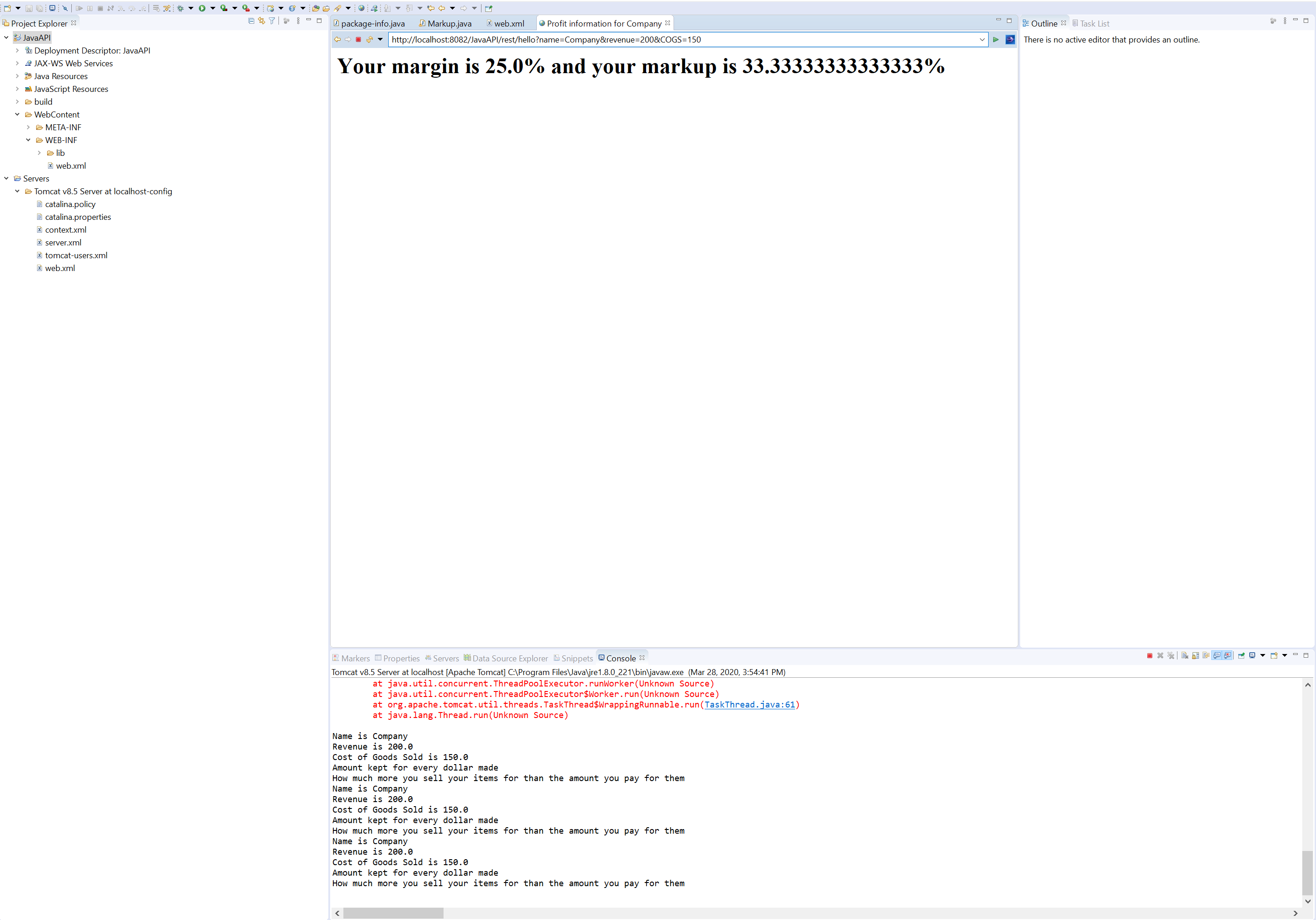
Task: Terminate the Tomcat server from Console
Action: pos(1149,655)
